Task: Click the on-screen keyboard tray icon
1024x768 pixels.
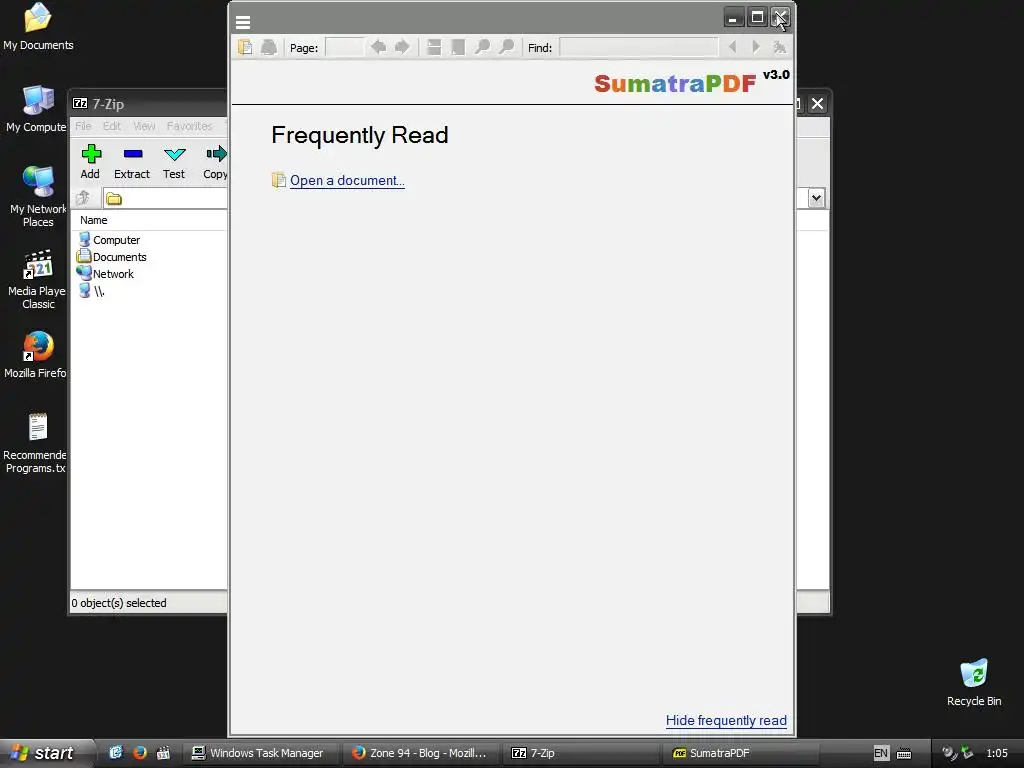Action: pos(904,754)
